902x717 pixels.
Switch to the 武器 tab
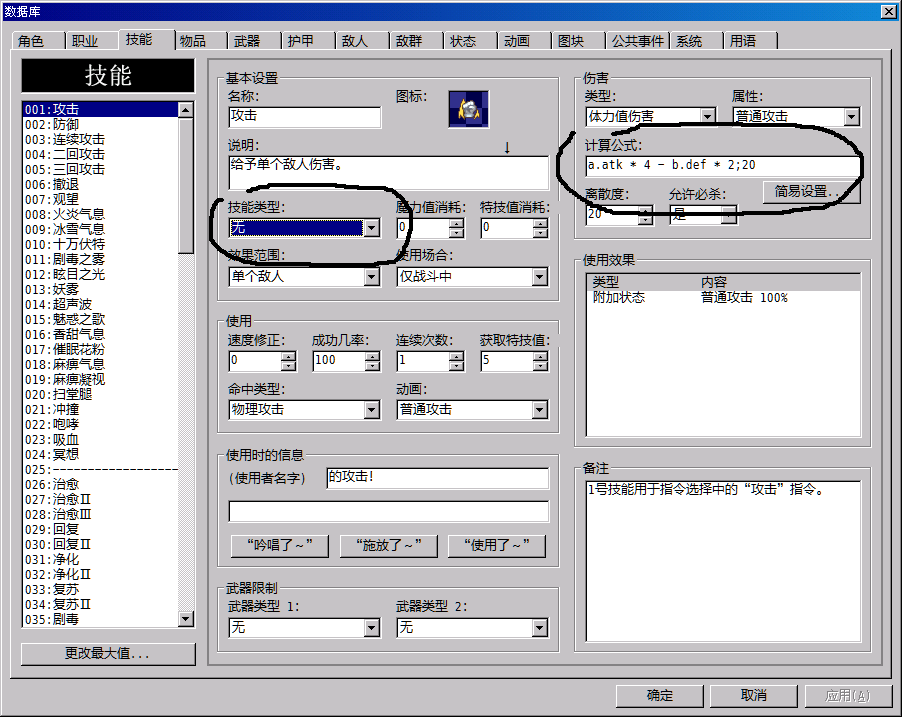coord(254,41)
